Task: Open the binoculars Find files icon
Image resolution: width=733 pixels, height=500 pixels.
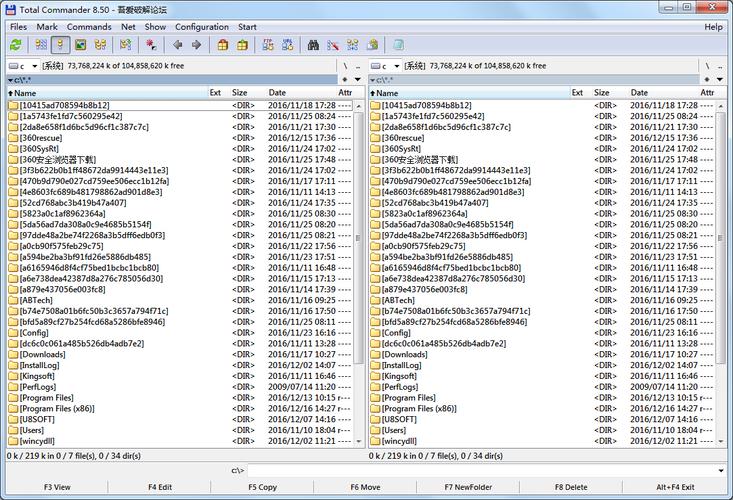Action: [x=313, y=45]
